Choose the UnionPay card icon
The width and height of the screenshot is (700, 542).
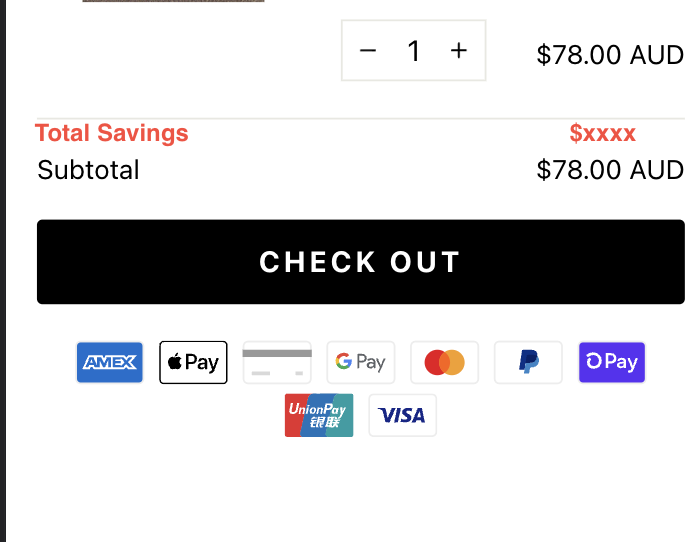(319, 415)
